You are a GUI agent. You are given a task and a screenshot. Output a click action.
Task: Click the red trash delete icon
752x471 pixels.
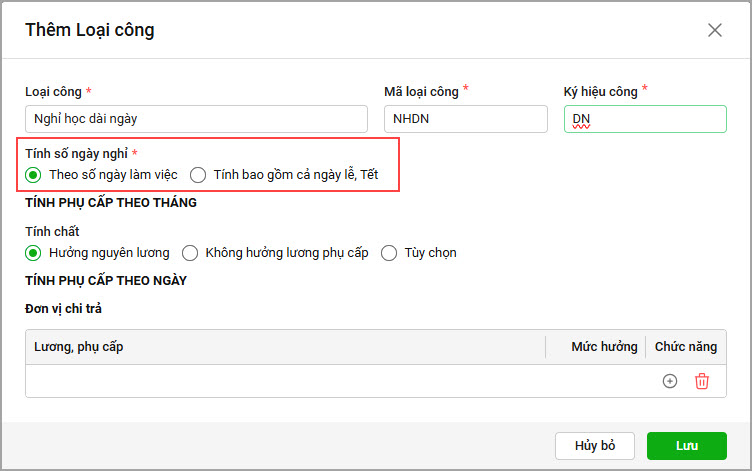point(702,381)
